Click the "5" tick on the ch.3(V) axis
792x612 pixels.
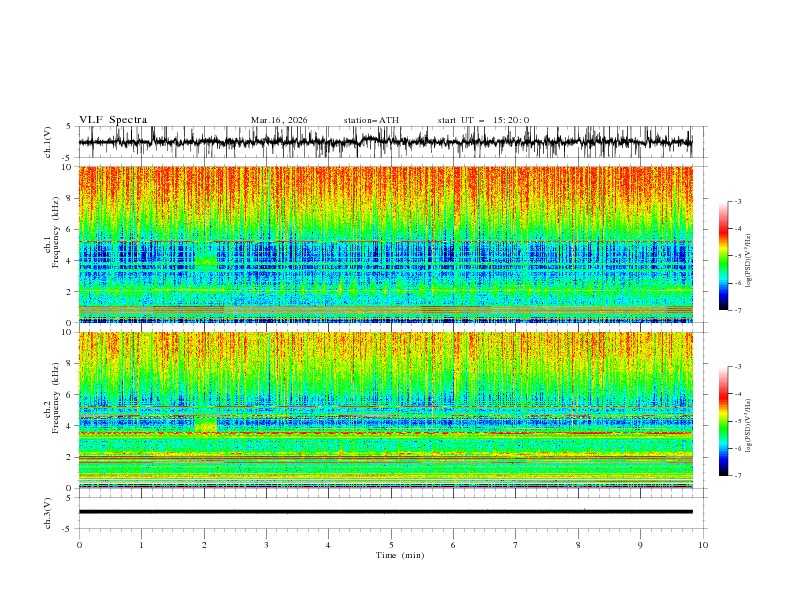pos(69,498)
